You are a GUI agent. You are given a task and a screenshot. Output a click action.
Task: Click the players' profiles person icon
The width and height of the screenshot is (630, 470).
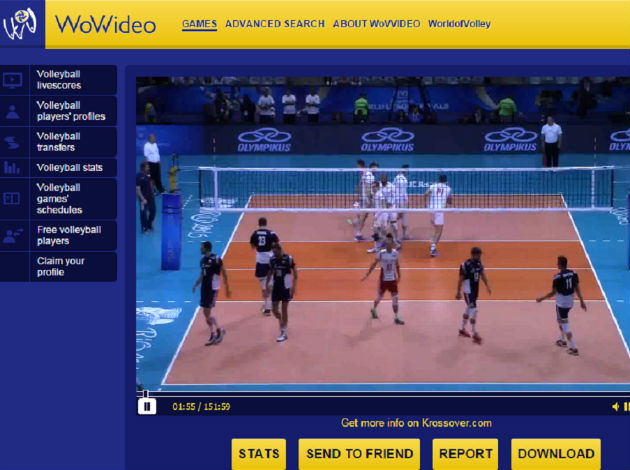13,111
